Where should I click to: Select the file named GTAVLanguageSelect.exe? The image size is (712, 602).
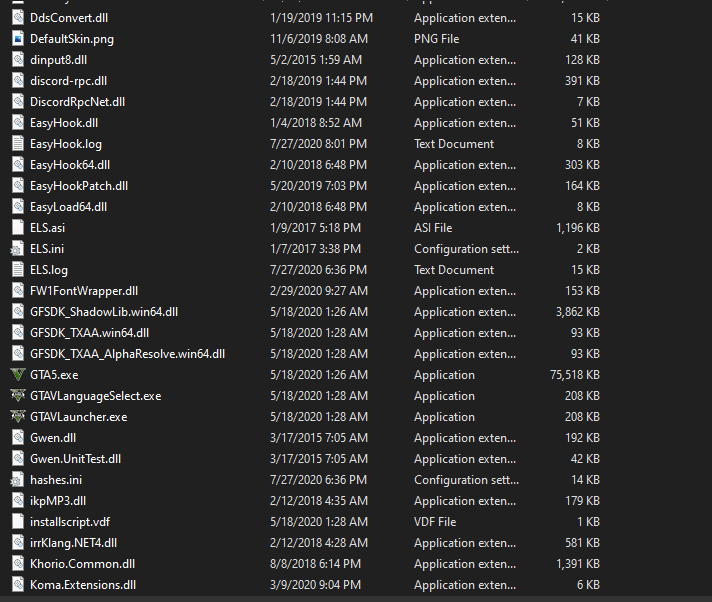[x=95, y=396]
